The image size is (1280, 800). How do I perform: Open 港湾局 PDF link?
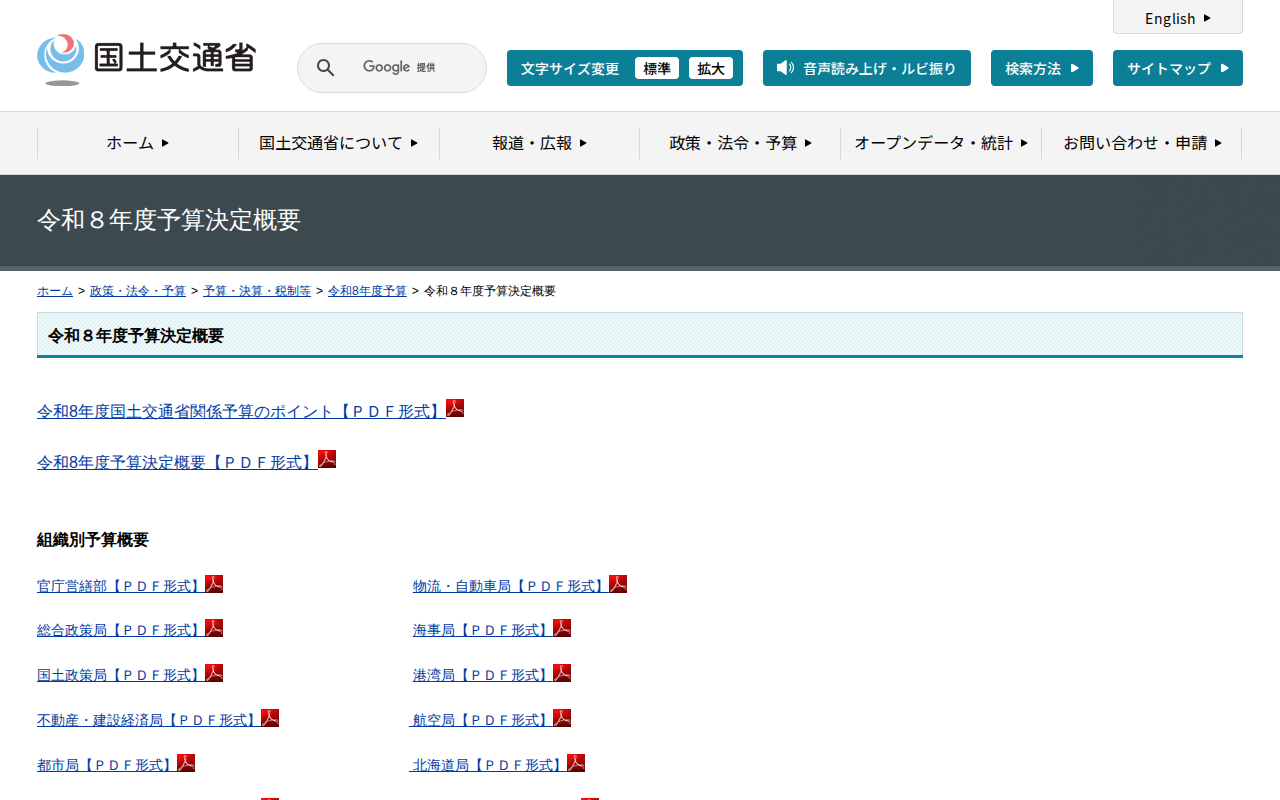pos(483,675)
